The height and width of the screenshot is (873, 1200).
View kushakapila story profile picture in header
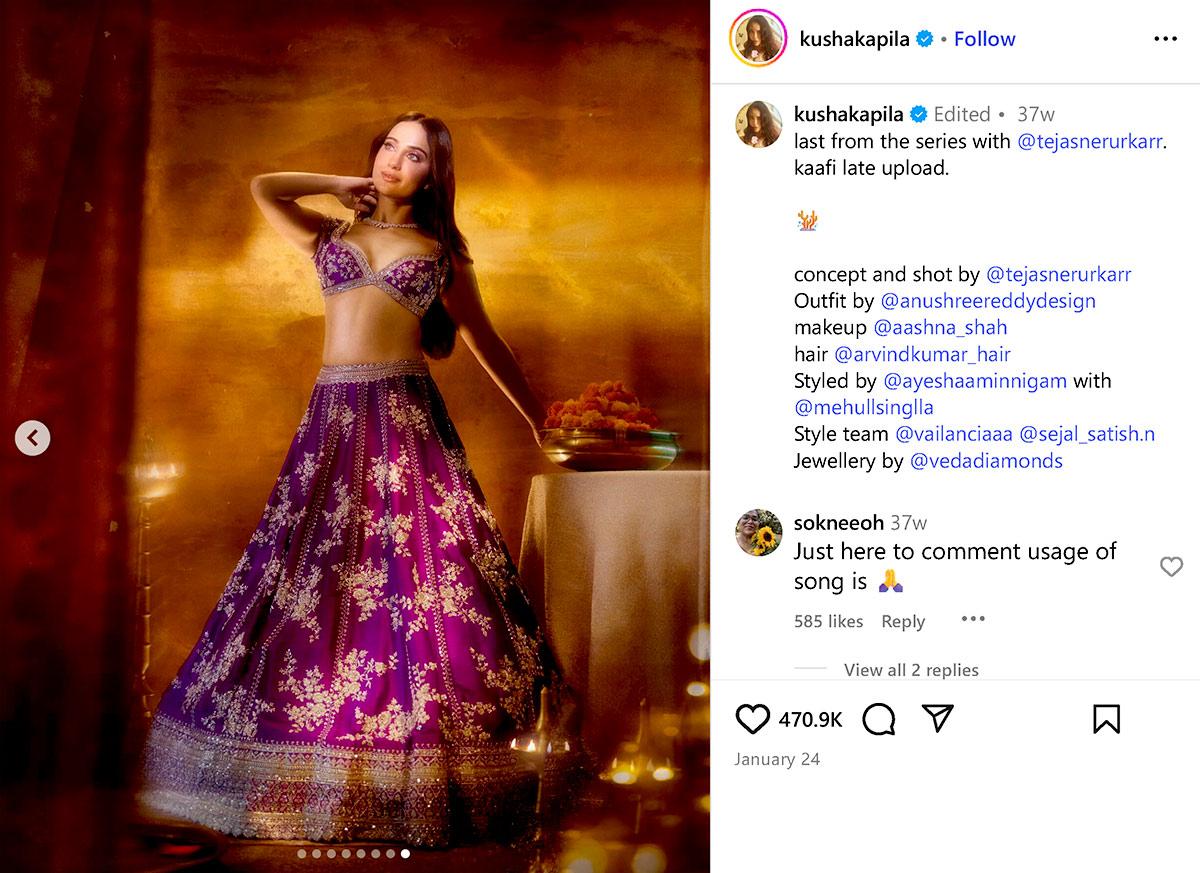tap(759, 39)
